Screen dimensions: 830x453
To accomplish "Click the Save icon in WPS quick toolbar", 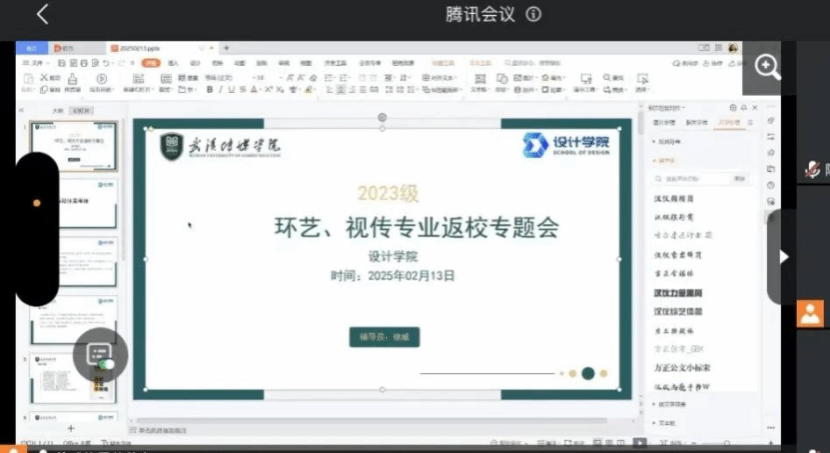I will (x=62, y=63).
